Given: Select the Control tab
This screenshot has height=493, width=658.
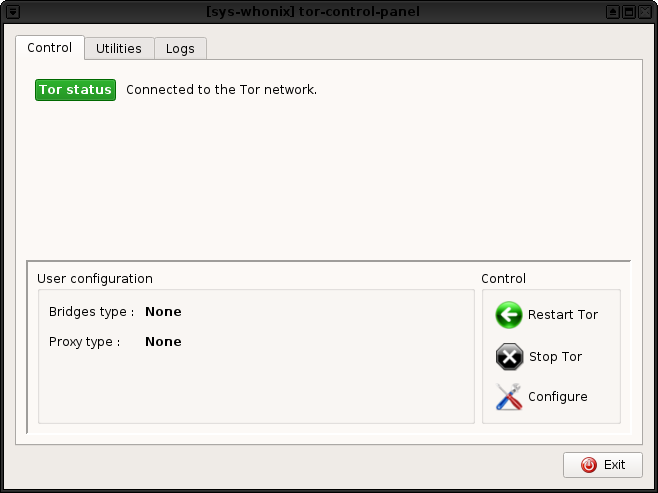Looking at the screenshot, I should point(49,48).
